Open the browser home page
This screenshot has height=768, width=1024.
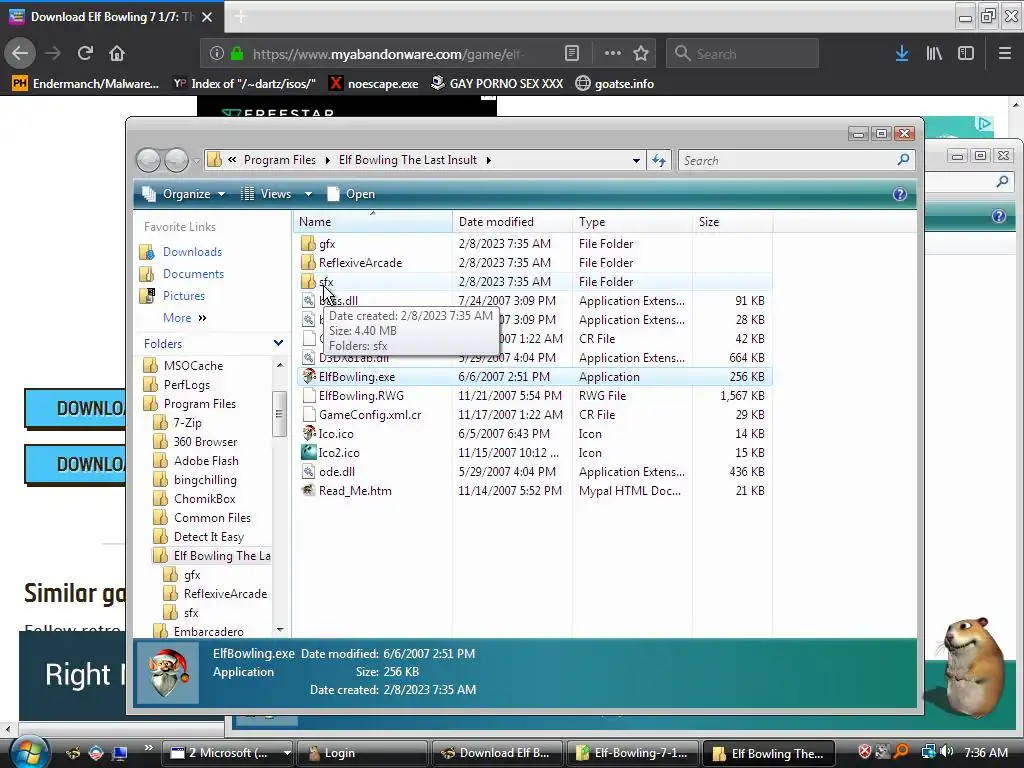[117, 54]
